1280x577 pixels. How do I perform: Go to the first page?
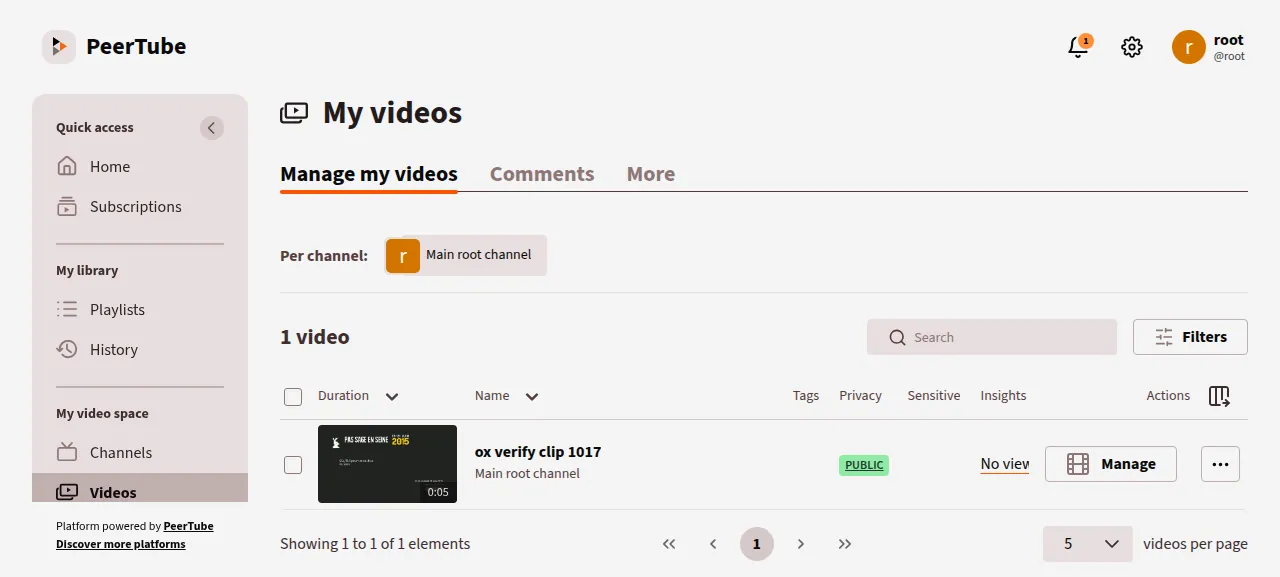669,544
